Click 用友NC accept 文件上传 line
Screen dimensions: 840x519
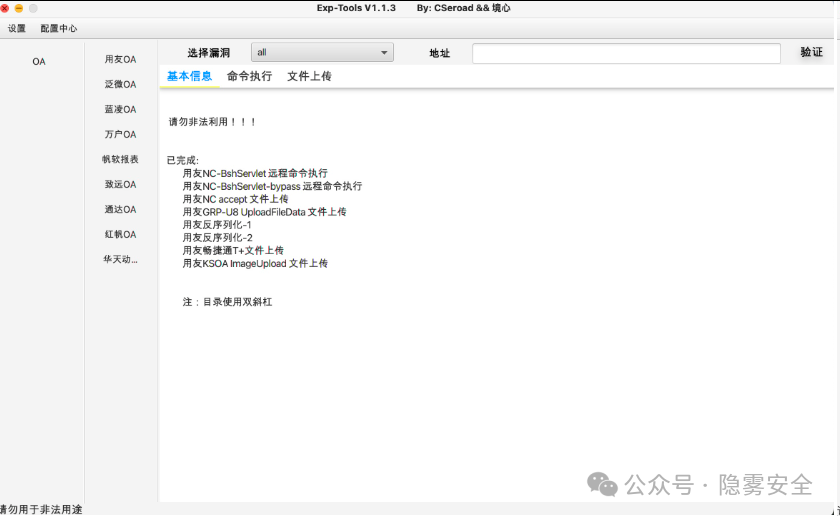(x=235, y=199)
